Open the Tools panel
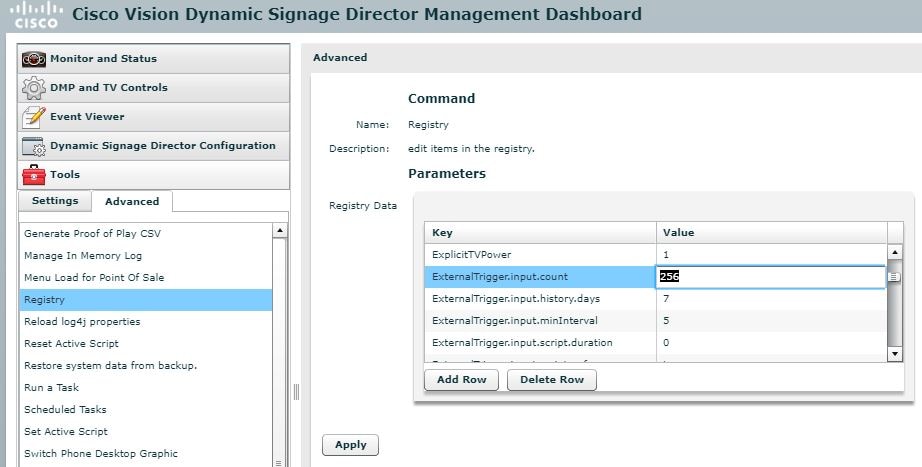 click(x=153, y=175)
